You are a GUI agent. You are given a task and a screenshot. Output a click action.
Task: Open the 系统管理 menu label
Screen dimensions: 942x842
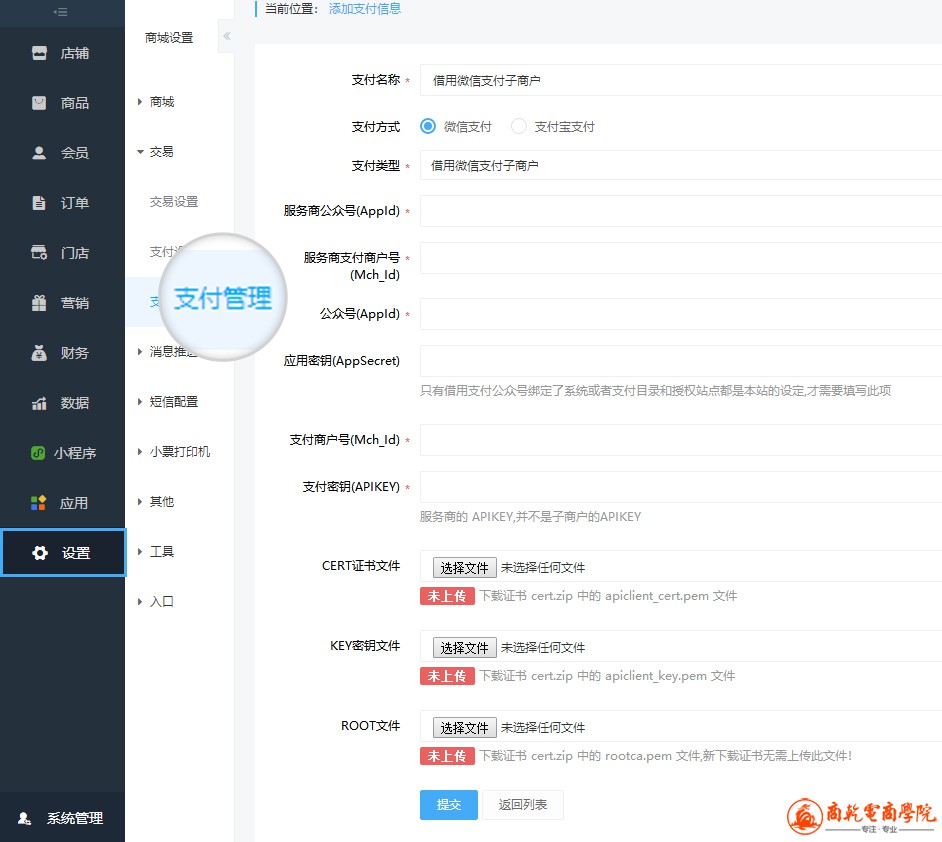click(74, 818)
